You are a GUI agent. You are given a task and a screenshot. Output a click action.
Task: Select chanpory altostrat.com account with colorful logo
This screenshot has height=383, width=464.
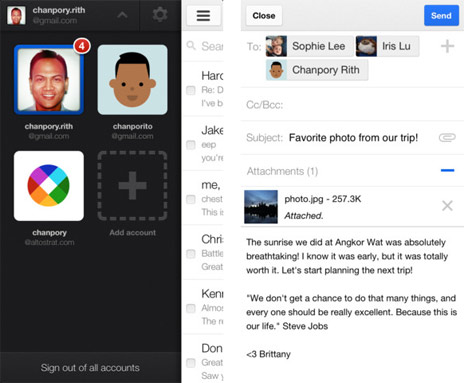[x=49, y=186]
